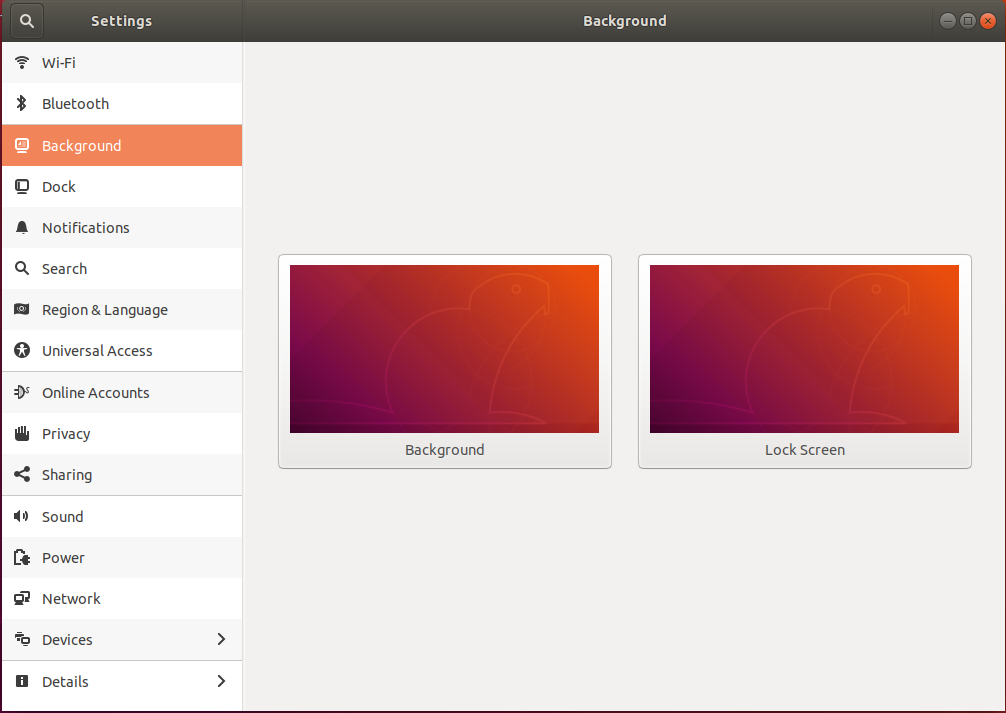Close the Settings window
Screen dimensions: 1006x713
point(988,21)
